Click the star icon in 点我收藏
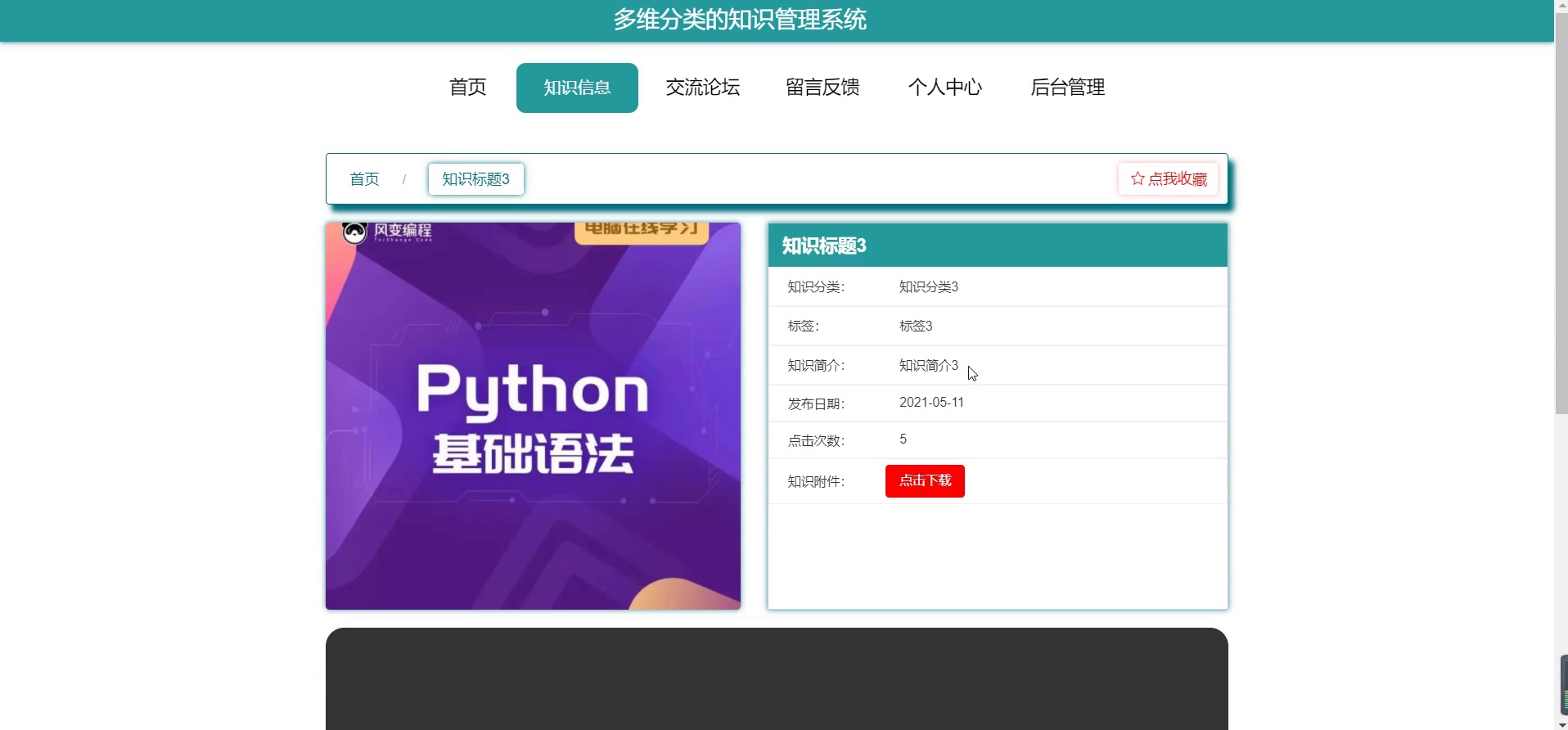Screen dimensions: 1568x730 tap(1137, 178)
